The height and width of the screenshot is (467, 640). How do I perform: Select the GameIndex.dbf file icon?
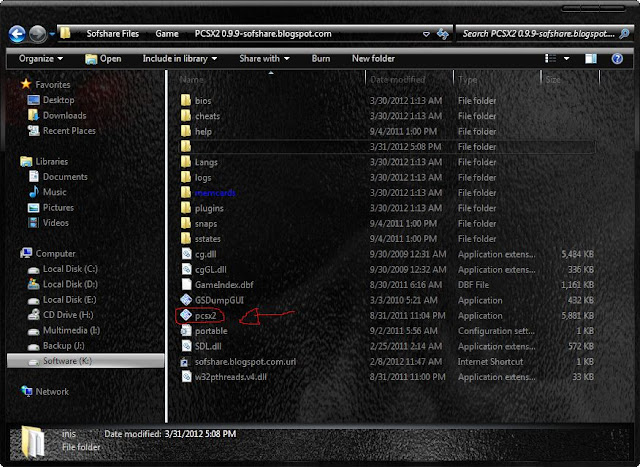point(186,285)
